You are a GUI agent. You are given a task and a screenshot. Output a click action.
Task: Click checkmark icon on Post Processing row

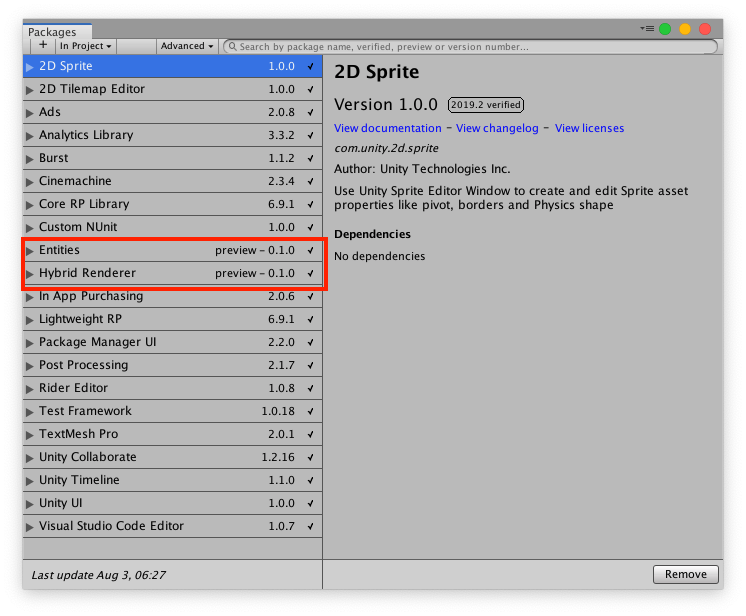310,365
